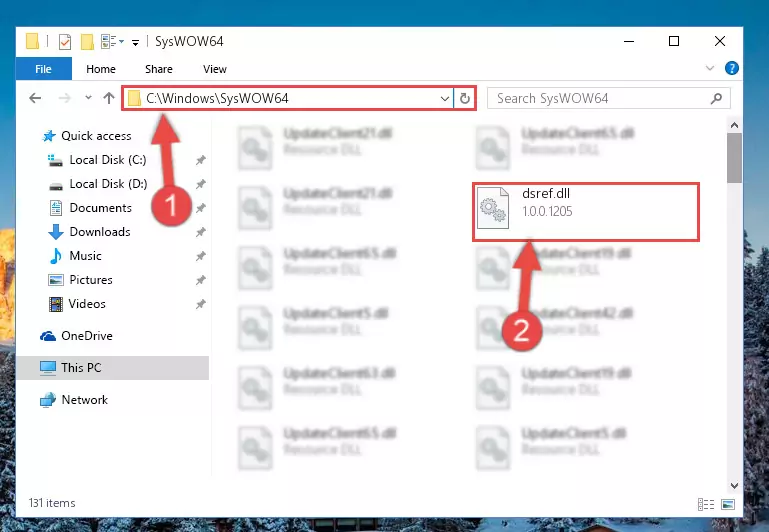Switch to Large icons view in the status bar
This screenshot has height=532, width=769.
click(x=728, y=504)
